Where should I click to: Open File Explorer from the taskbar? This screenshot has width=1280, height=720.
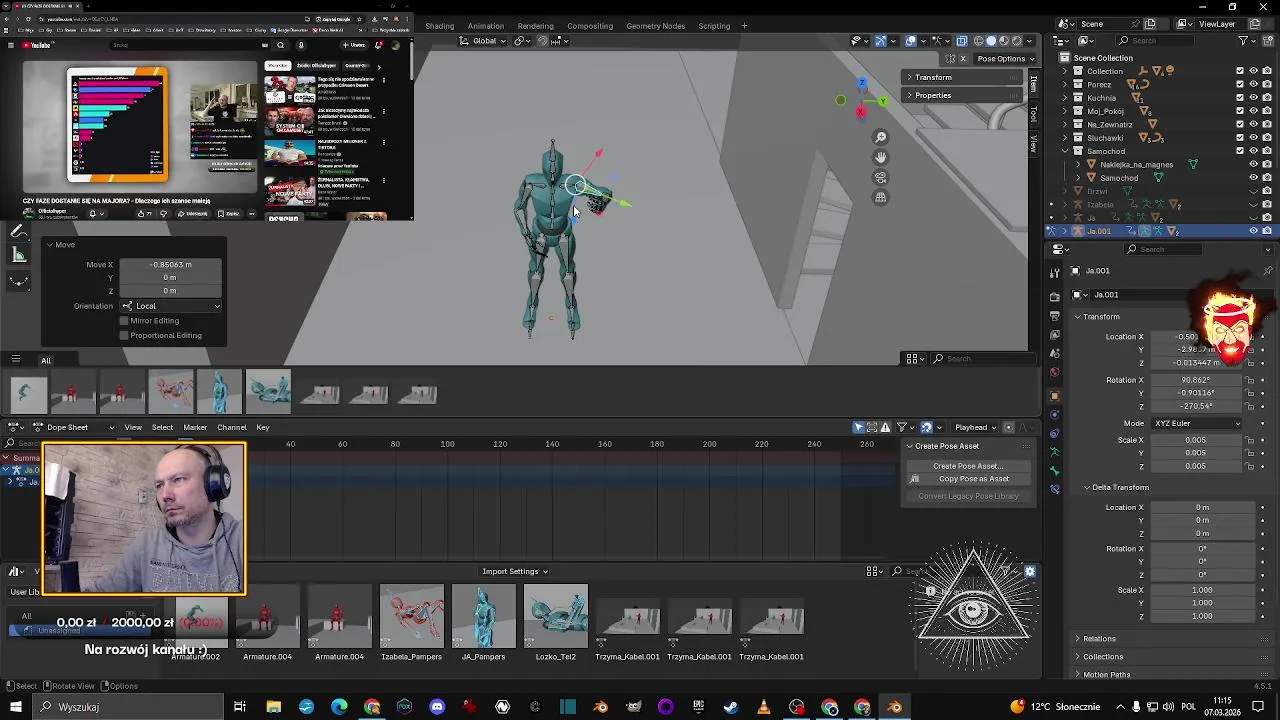click(273, 707)
